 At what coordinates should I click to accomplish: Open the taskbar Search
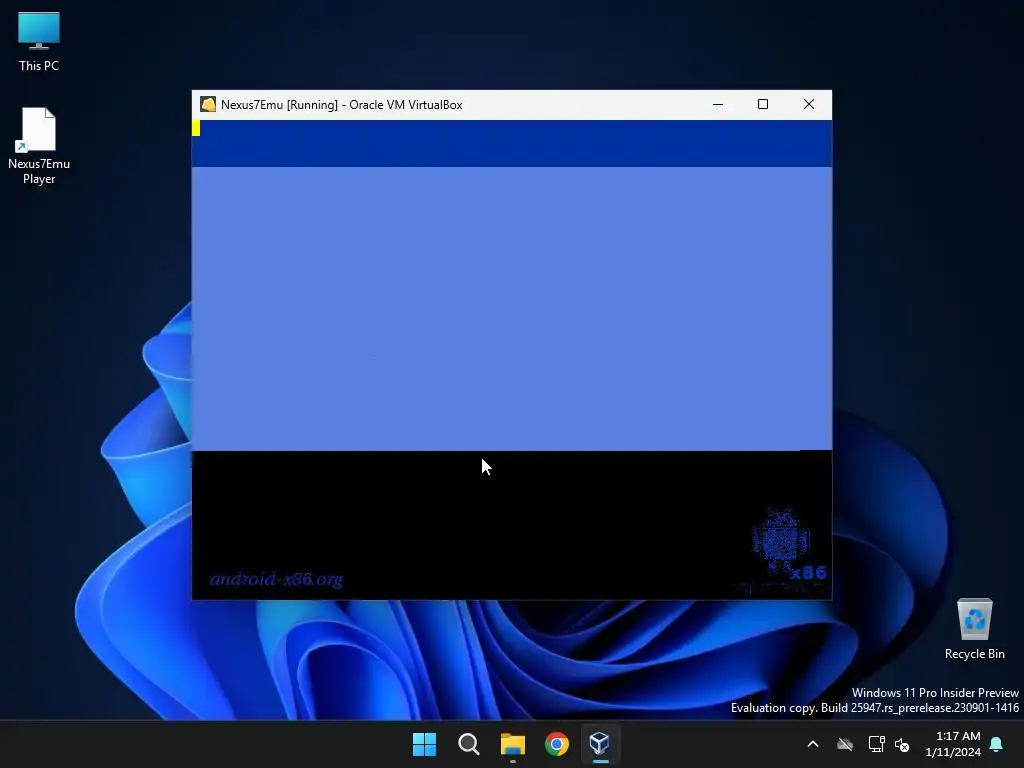click(468, 744)
